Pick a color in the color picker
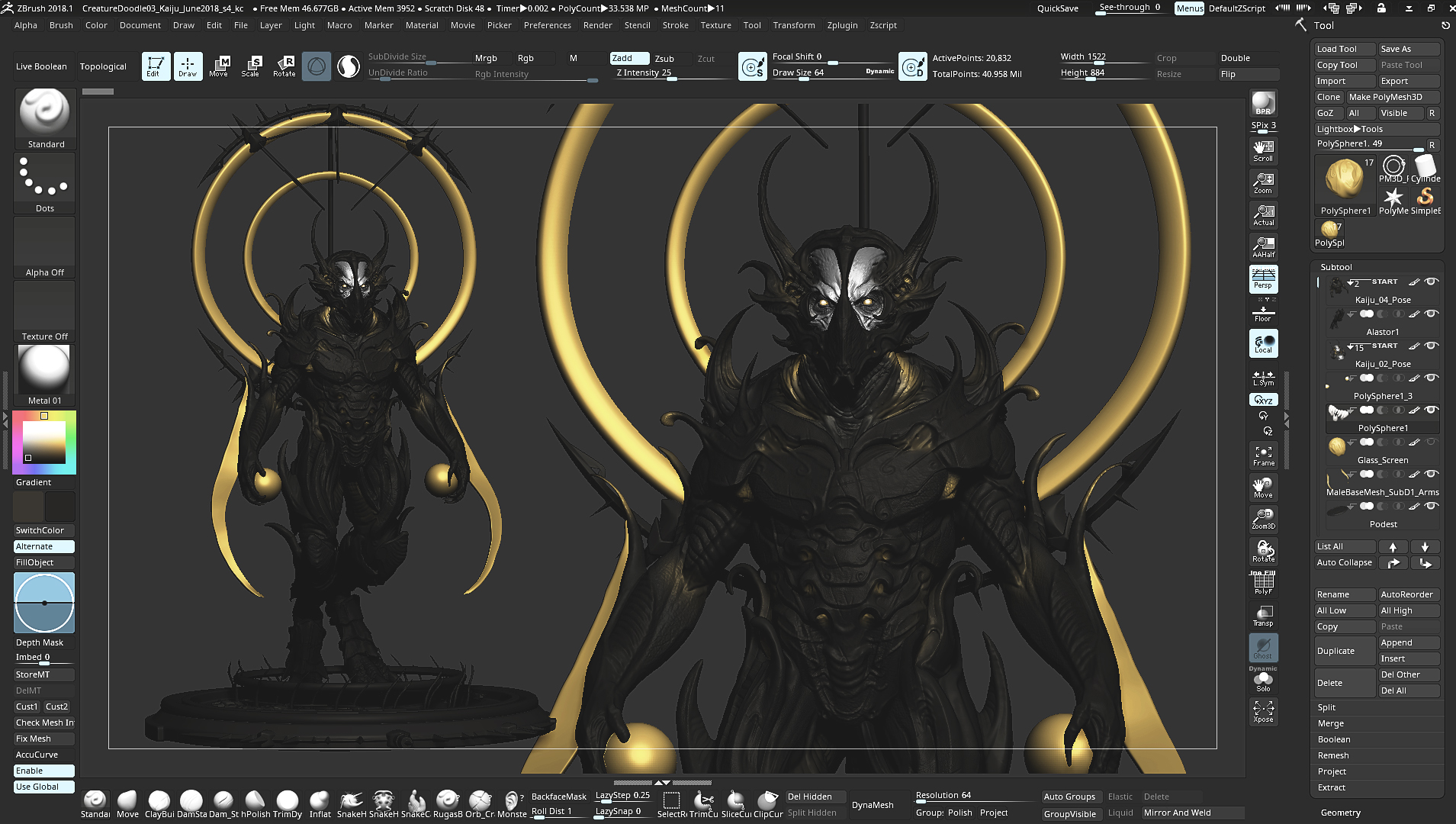 point(44,442)
